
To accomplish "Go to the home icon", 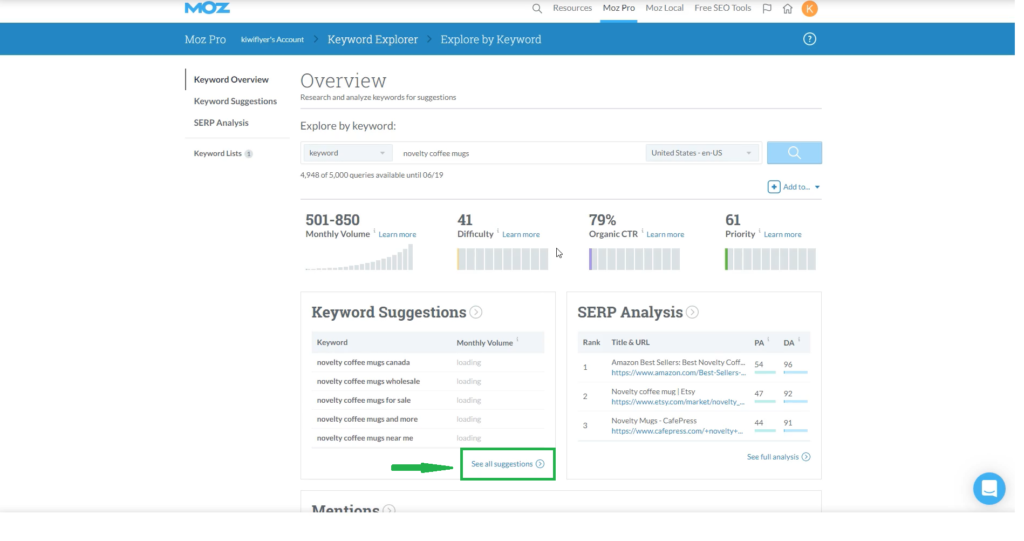I will click(788, 8).
